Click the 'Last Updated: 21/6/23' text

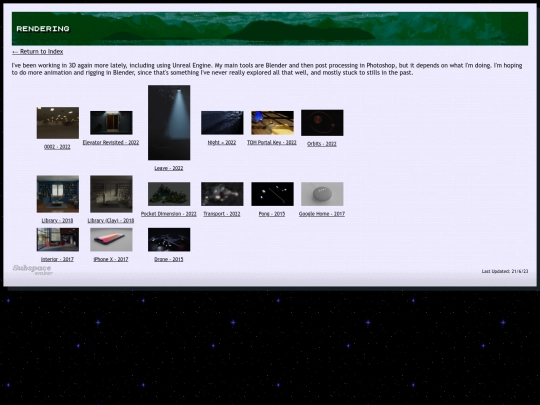tap(505, 271)
